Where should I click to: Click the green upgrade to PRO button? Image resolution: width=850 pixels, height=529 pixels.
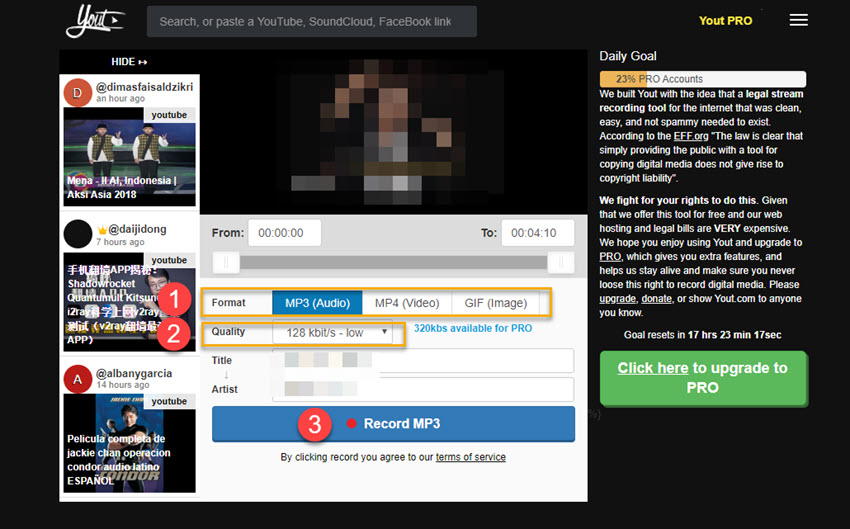(x=703, y=378)
